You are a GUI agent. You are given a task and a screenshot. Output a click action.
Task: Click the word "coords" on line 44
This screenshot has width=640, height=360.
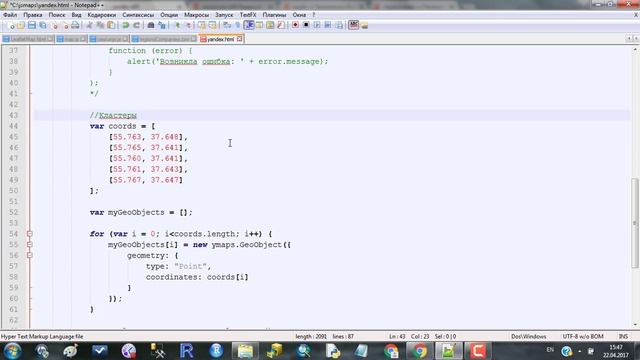coord(122,126)
